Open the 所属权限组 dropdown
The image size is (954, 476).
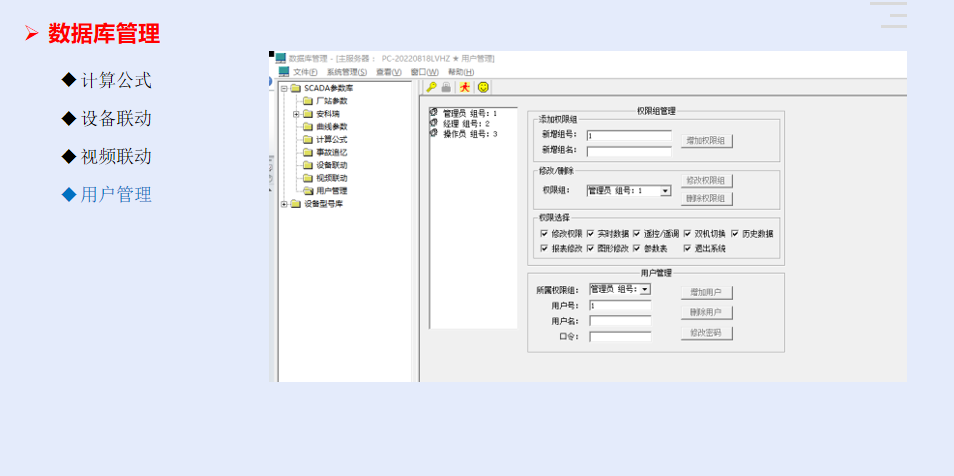pos(645,289)
